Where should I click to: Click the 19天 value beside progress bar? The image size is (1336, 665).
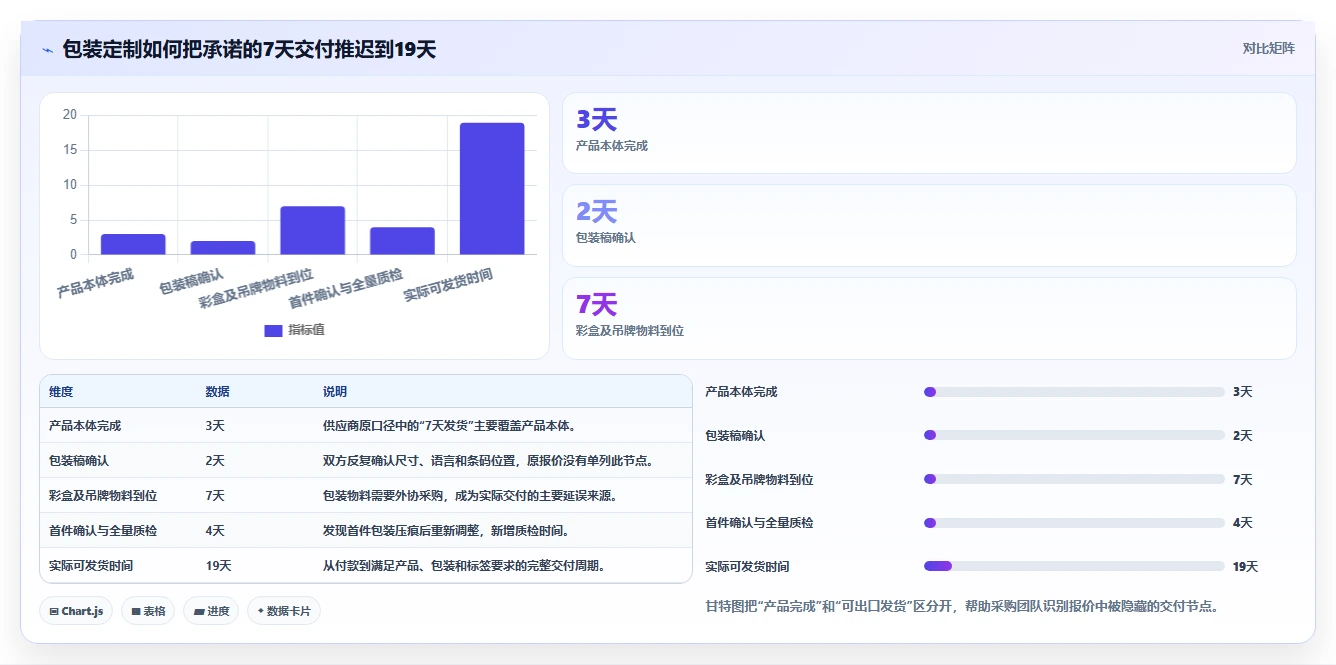tap(1246, 567)
